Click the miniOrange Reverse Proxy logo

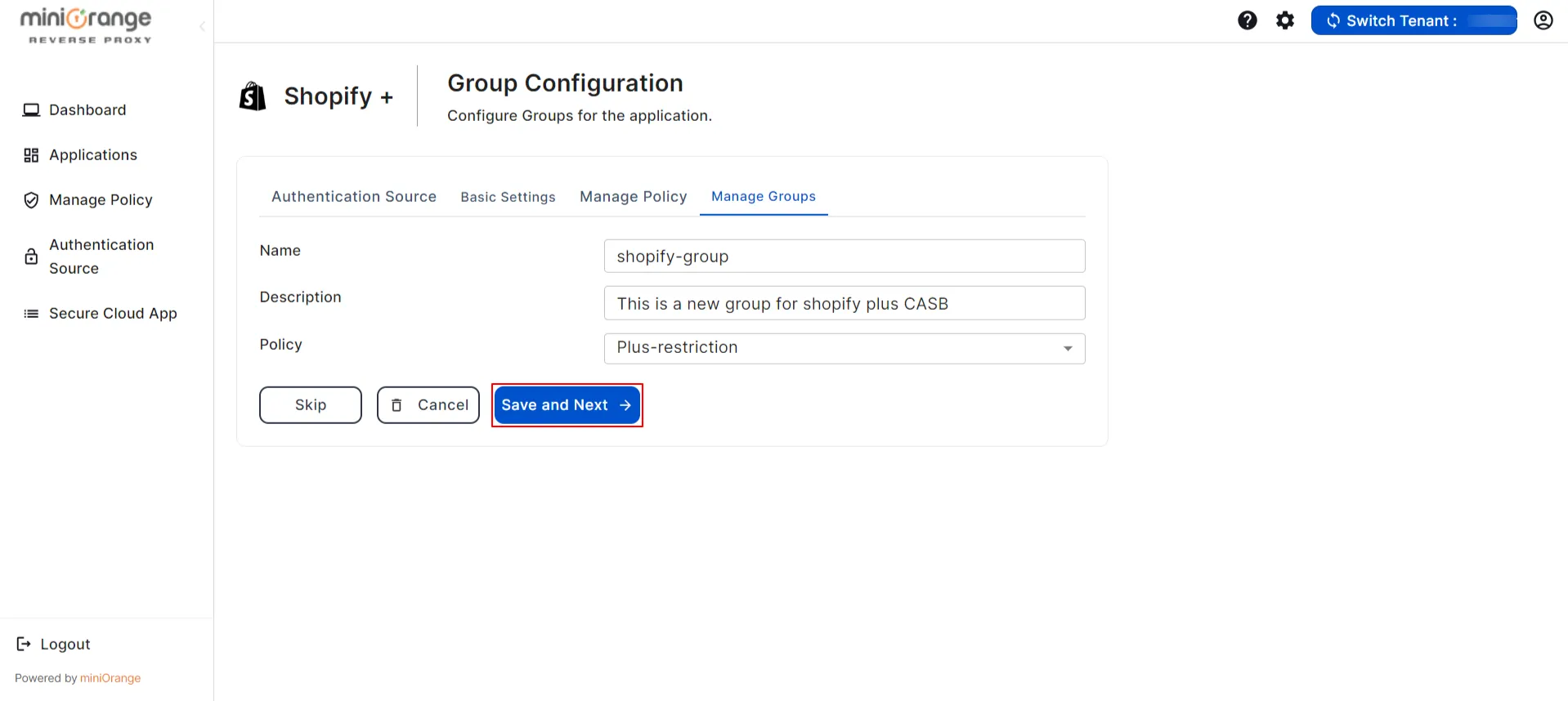(x=86, y=25)
